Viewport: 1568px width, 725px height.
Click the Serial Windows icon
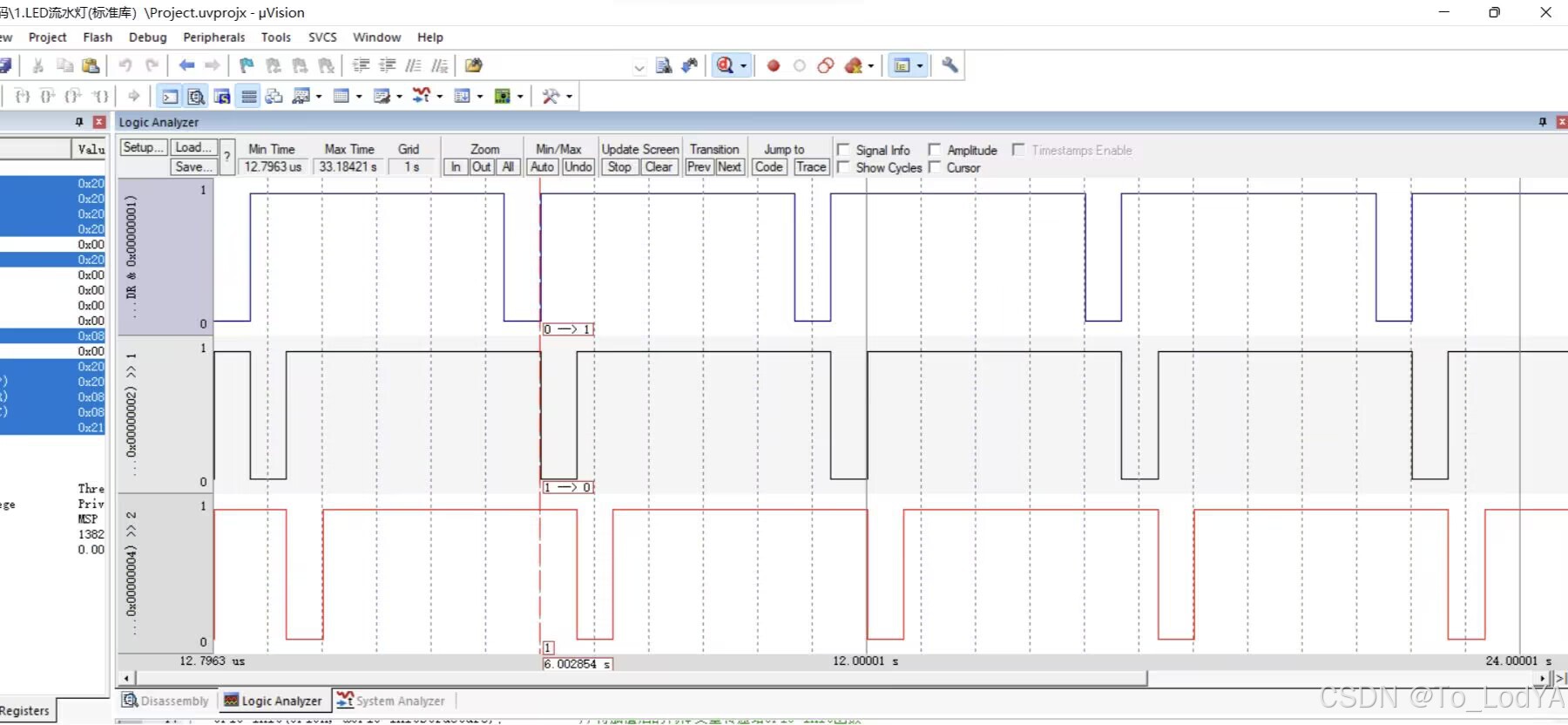click(382, 96)
